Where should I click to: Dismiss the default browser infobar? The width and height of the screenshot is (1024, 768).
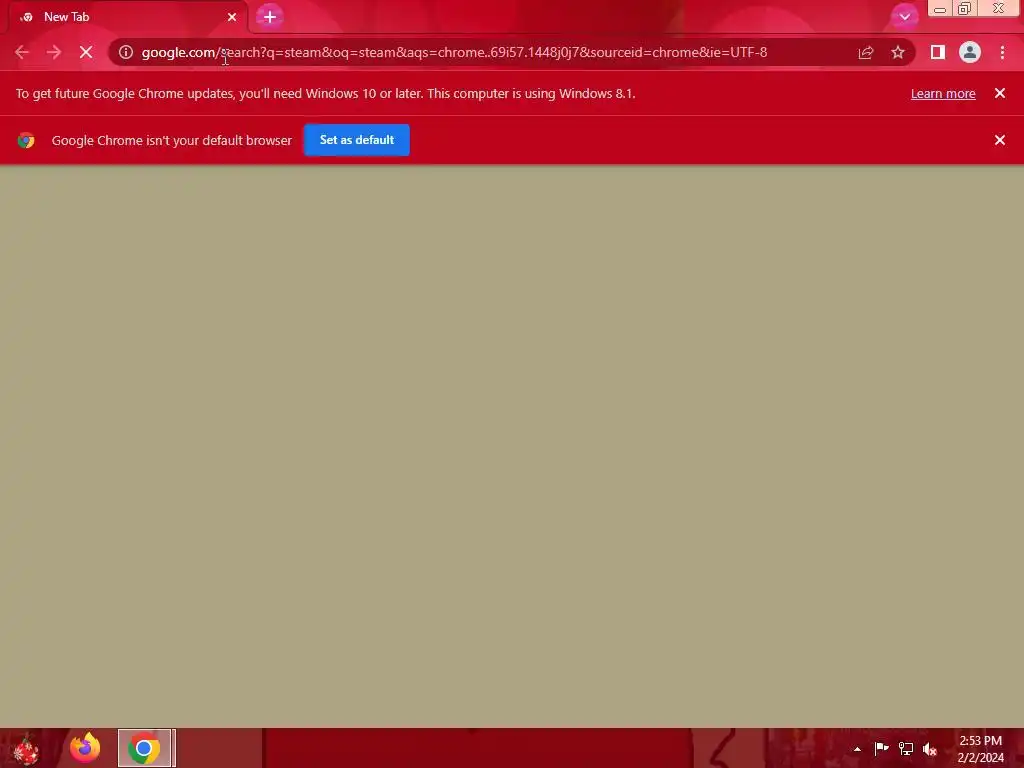click(1000, 140)
